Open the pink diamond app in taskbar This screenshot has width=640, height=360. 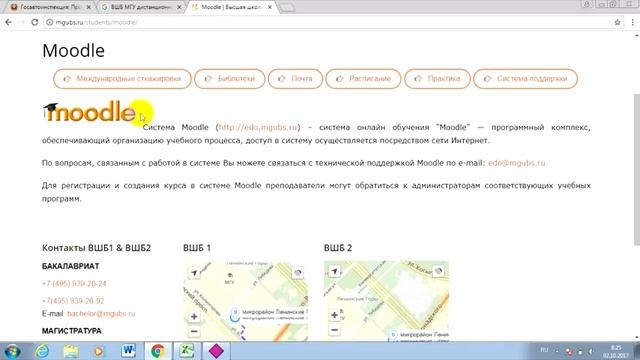pyautogui.click(x=216, y=351)
